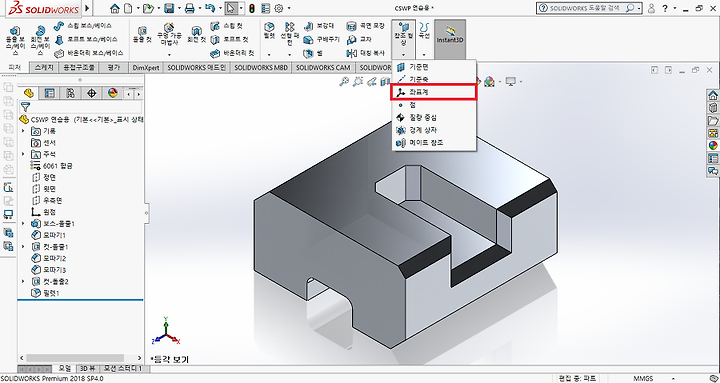Select the 필렛 (Fillet) tool
The image size is (720, 383).
pyautogui.click(x=270, y=31)
